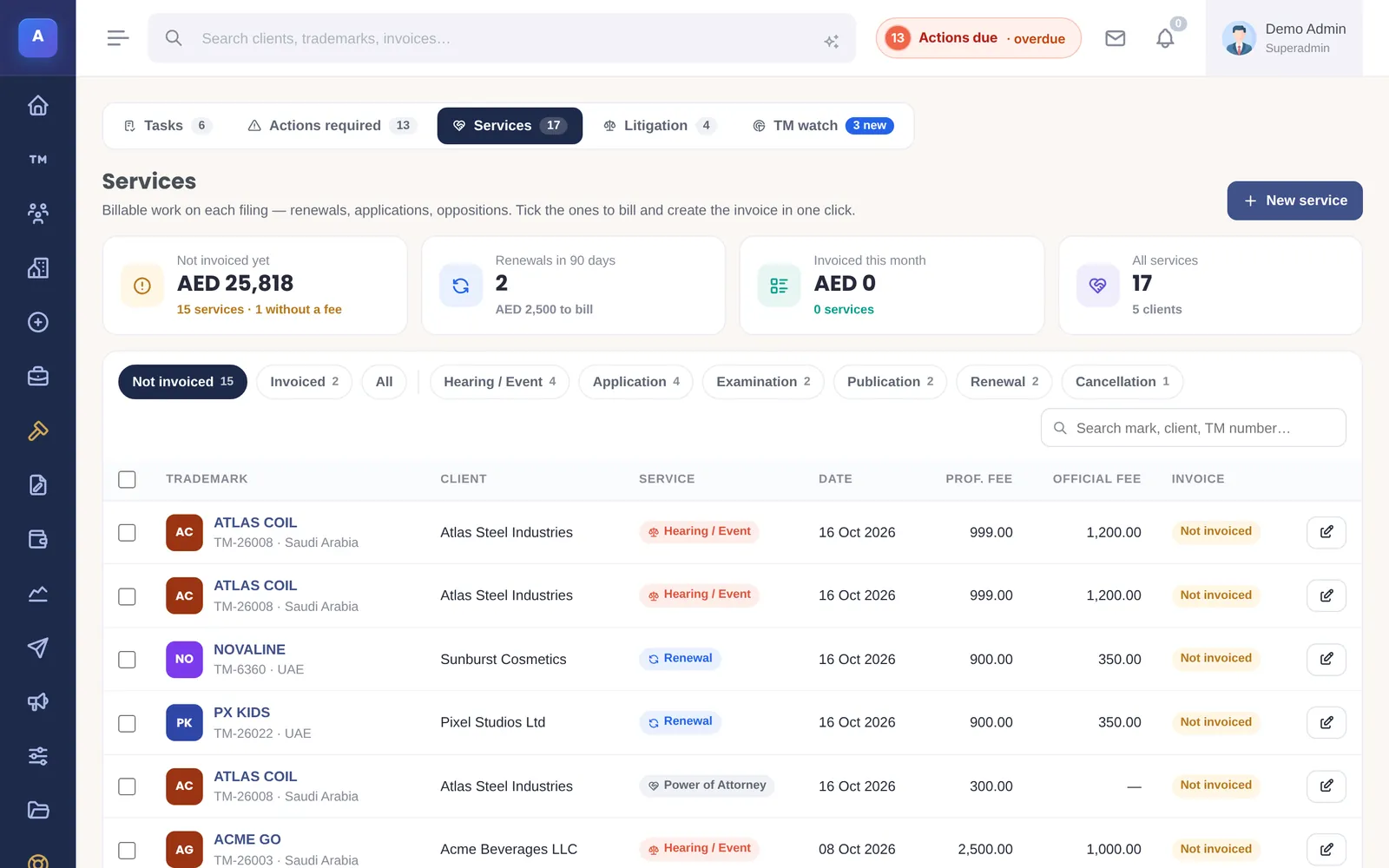Select the gavel icon in the sidebar
Image resolution: width=1389 pixels, height=868 pixels.
pyautogui.click(x=37, y=431)
